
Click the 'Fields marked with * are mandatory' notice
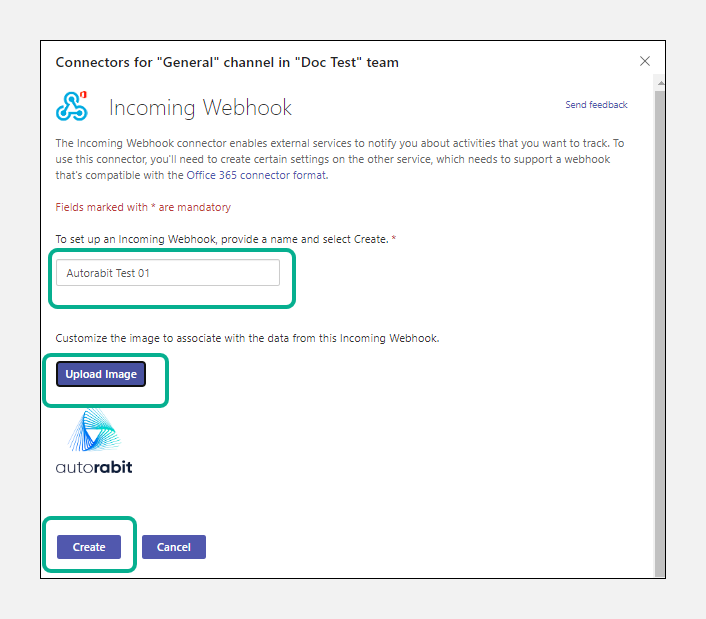[143, 207]
